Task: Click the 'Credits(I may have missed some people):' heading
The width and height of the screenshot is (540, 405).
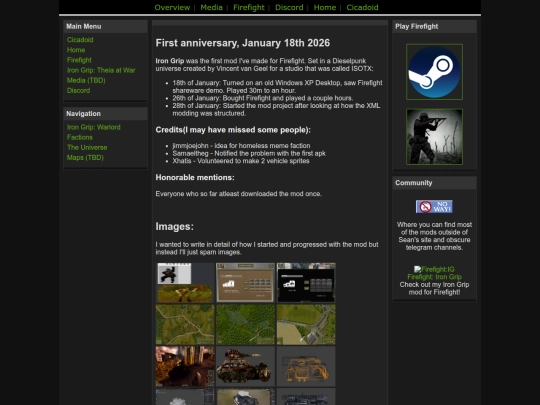Action: point(233,130)
